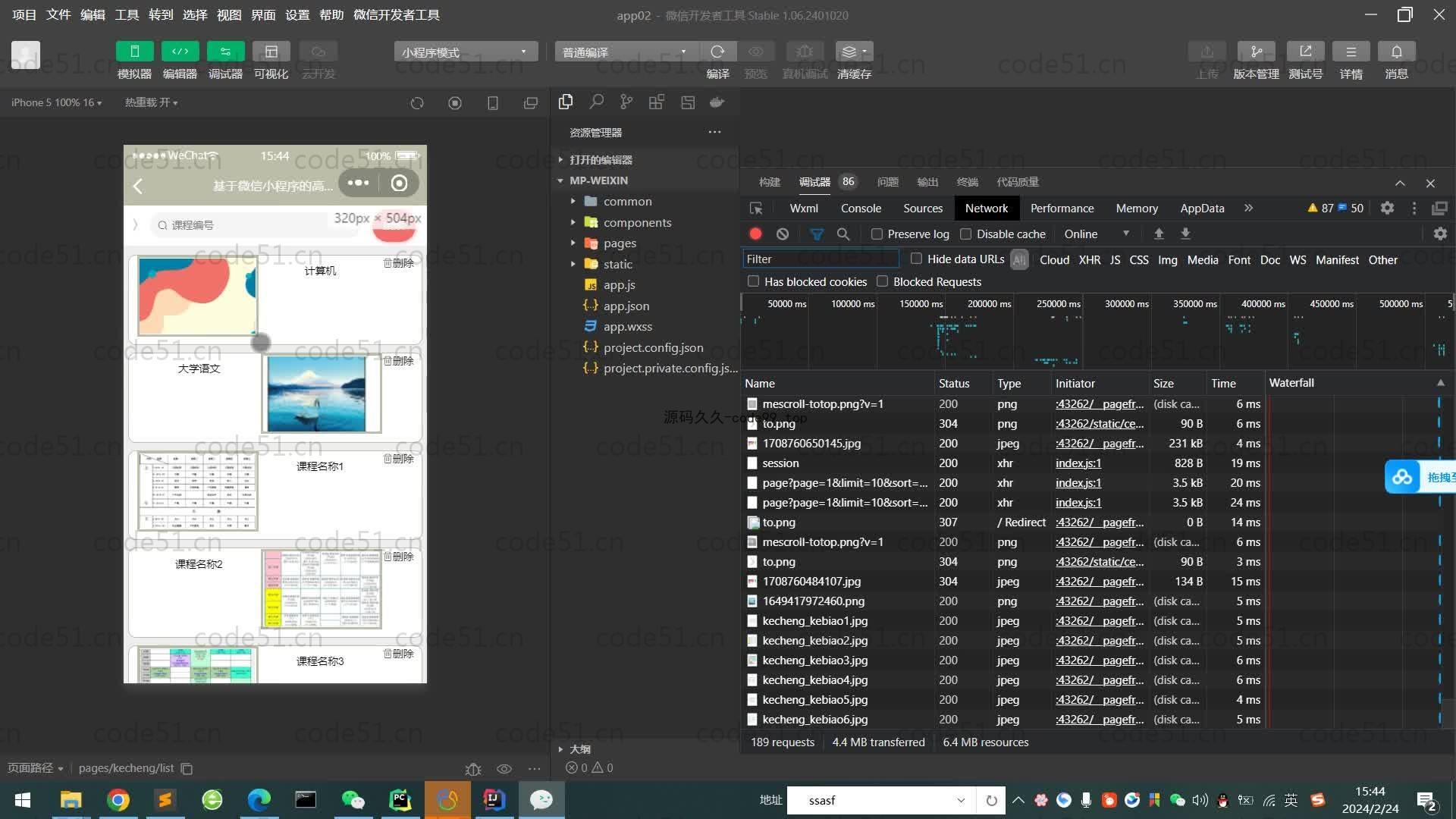Open the hot reload (热重载) dropdown
Viewport: 1456px width, 819px height.
151,102
